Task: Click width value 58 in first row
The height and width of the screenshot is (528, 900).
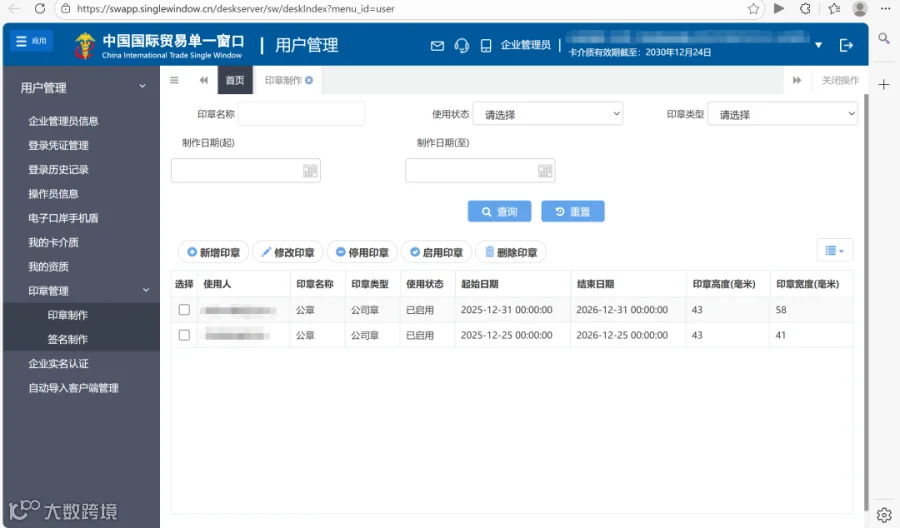Action: pyautogui.click(x=781, y=309)
